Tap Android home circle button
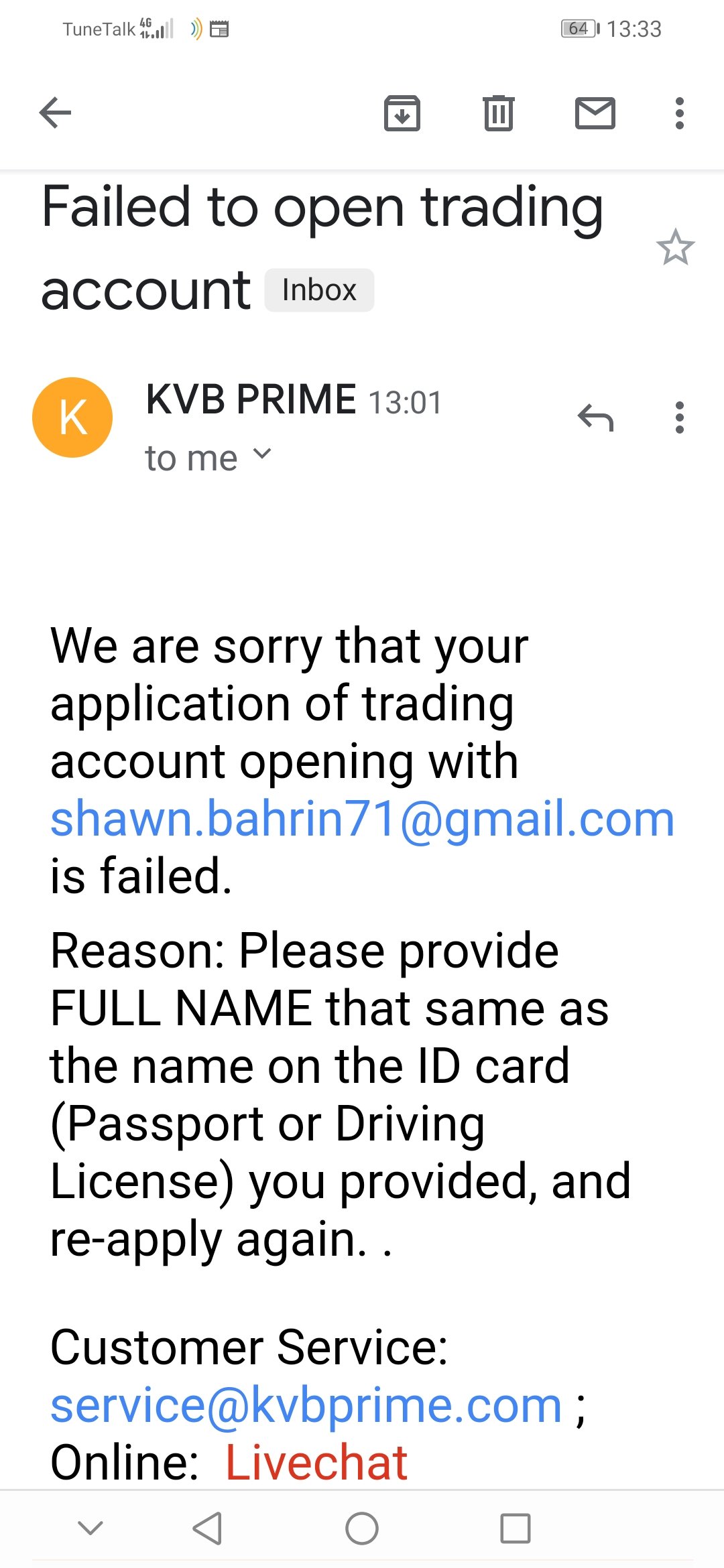724x1568 pixels. point(362,1528)
